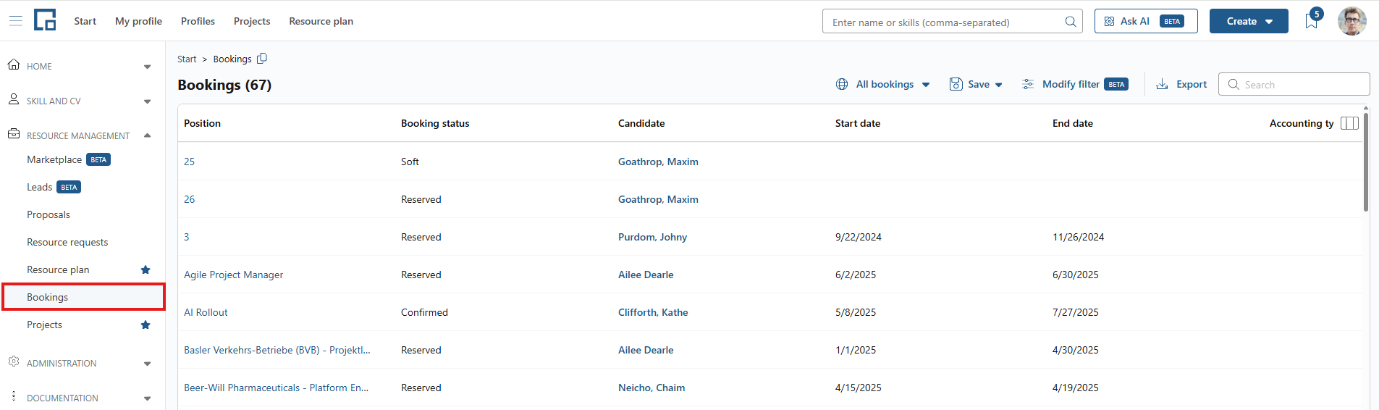Click the Home icon in sidebar
Viewport: 1379px width, 410px height.
coord(14,66)
